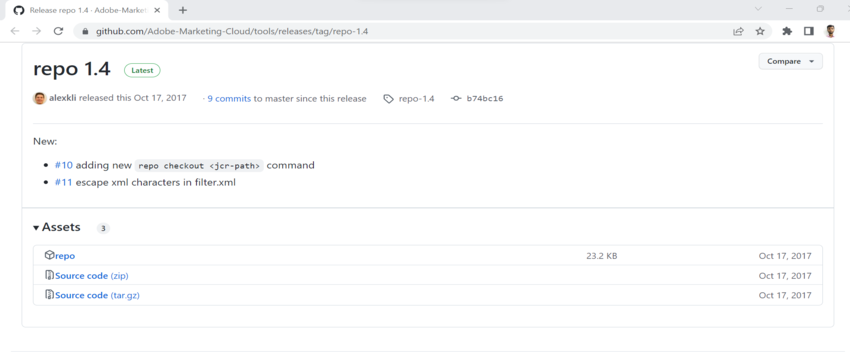Open a new tab with plus button
The image size is (850, 360).
(x=183, y=10)
